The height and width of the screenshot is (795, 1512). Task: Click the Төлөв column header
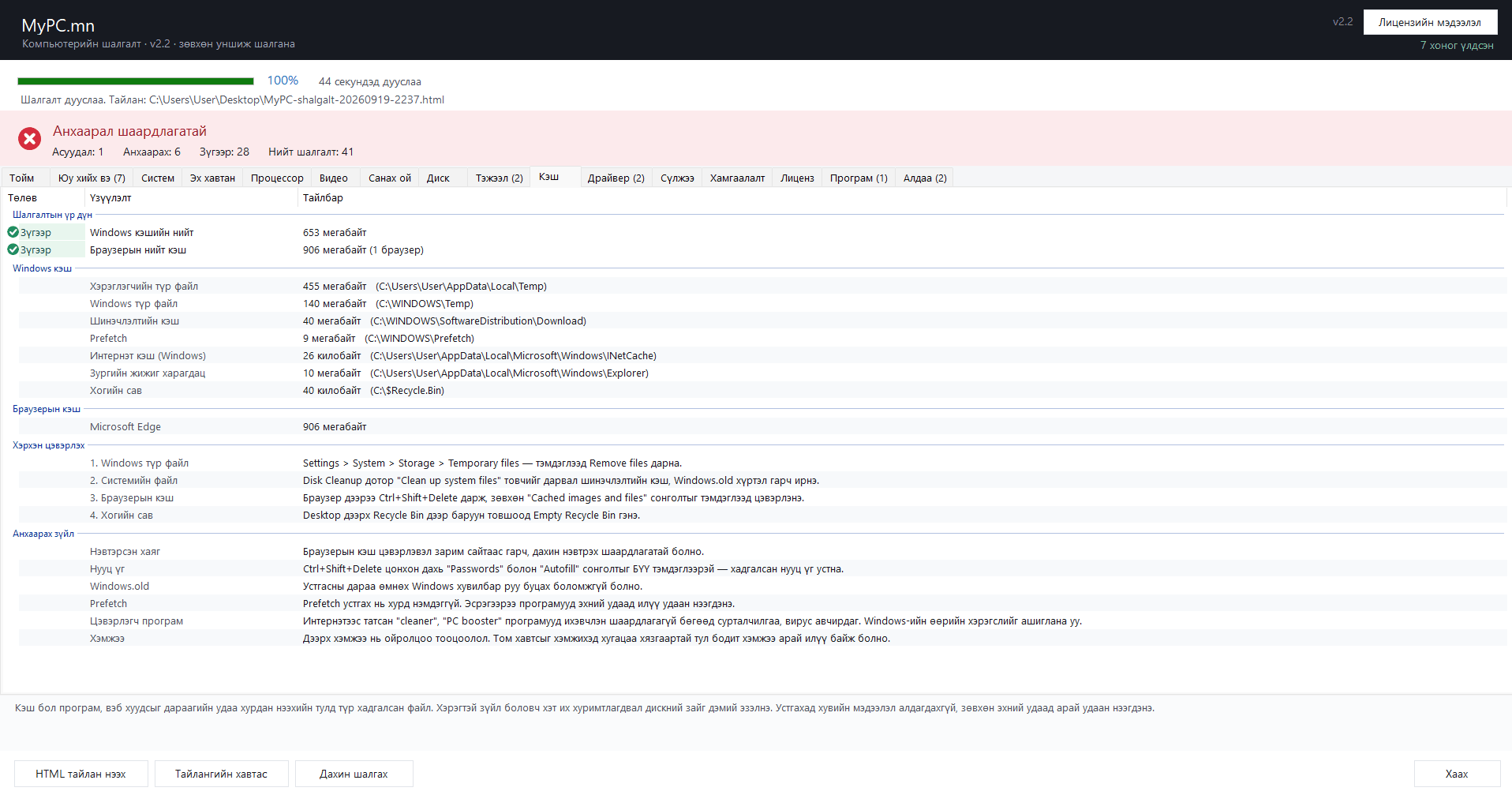tap(44, 197)
